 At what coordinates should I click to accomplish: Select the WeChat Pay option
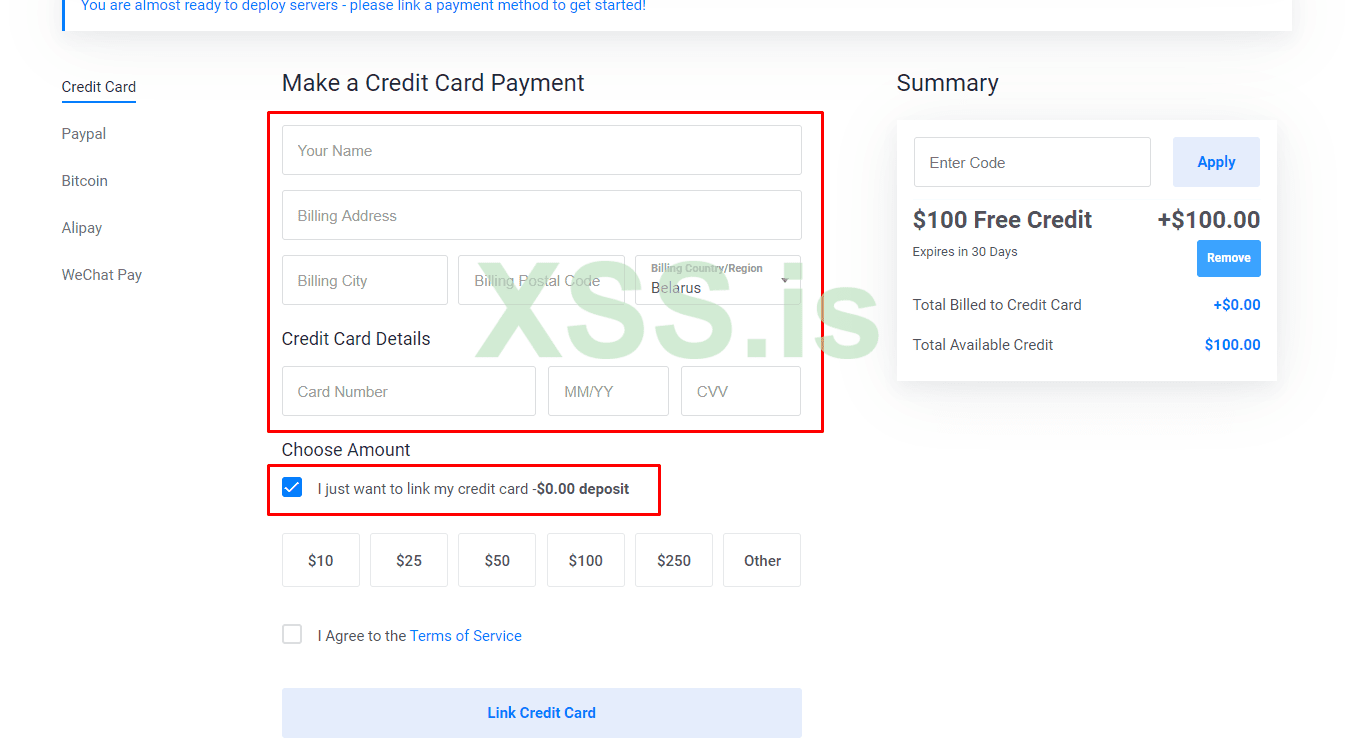pyautogui.click(x=102, y=275)
